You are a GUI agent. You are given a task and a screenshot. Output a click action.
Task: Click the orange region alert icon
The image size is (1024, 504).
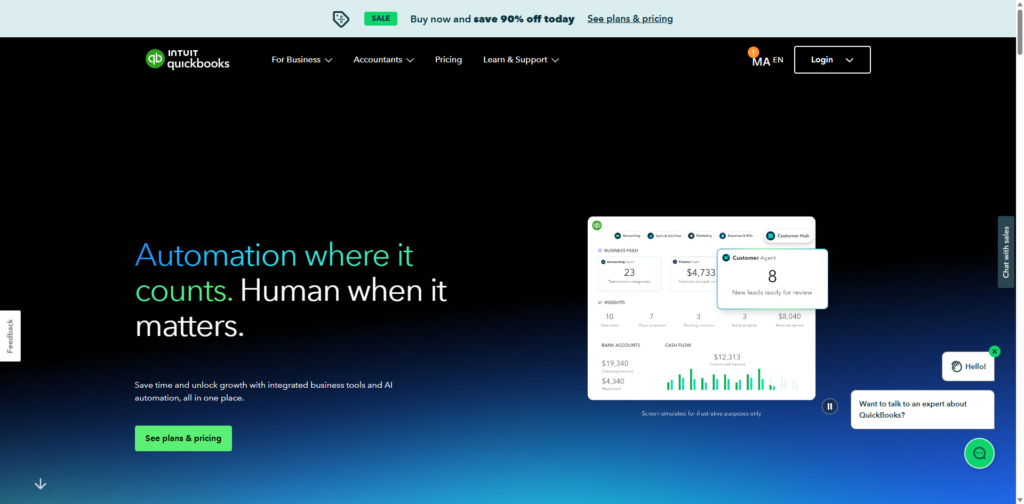click(x=753, y=52)
